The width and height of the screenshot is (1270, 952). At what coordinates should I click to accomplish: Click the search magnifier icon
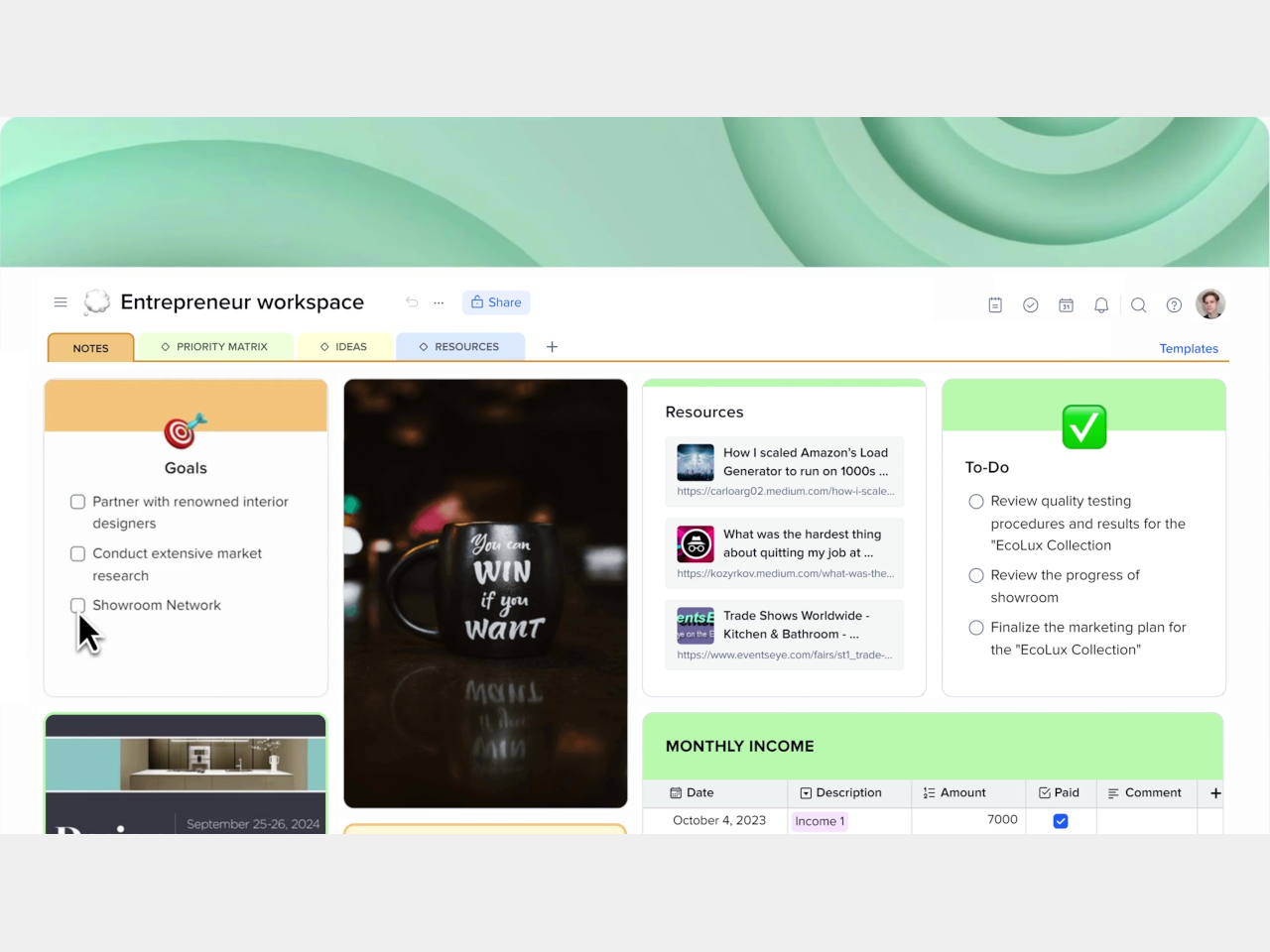click(x=1139, y=305)
